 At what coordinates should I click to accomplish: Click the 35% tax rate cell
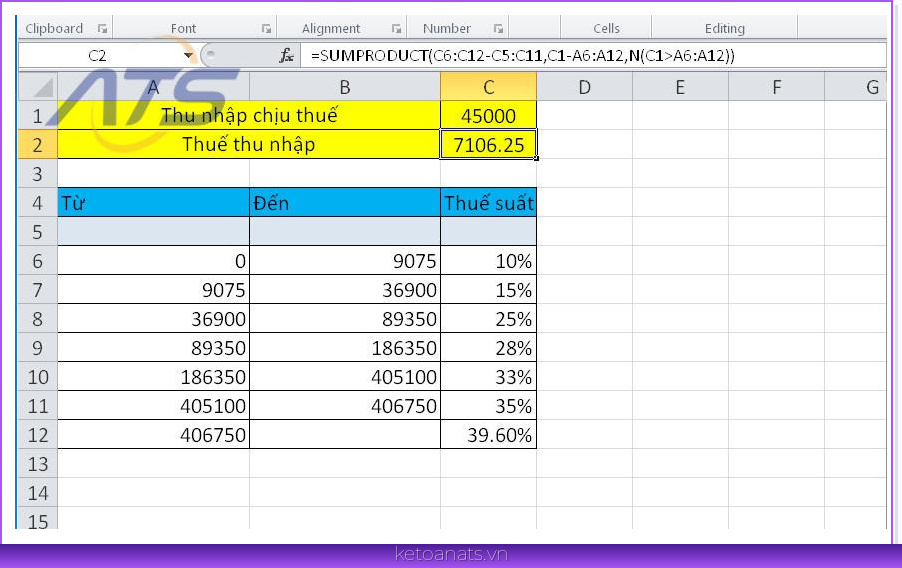pos(488,406)
